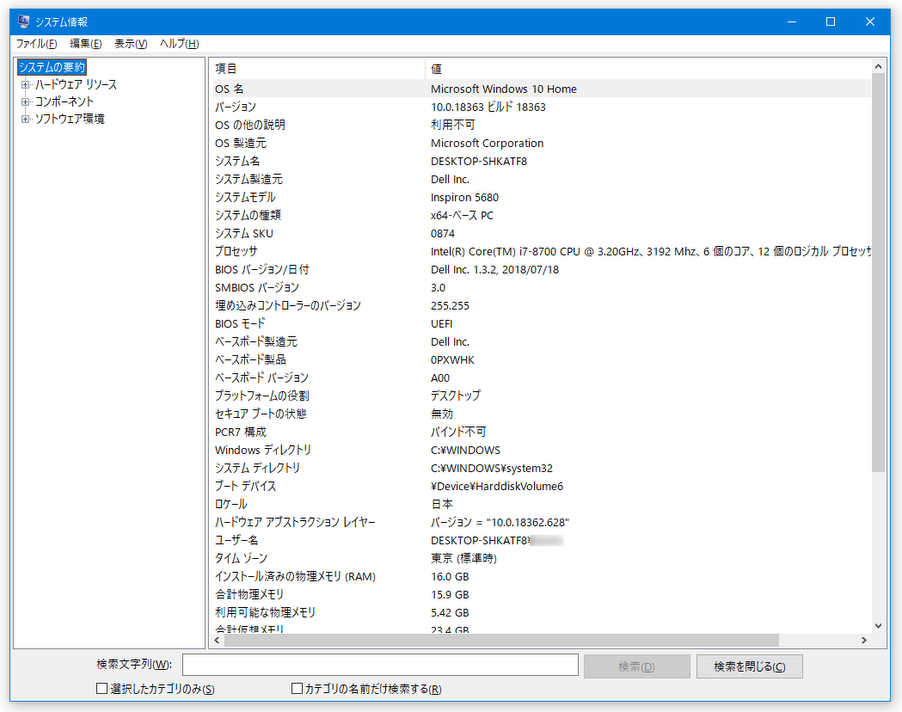Click the vertical scrollbar down arrow
The width and height of the screenshot is (902, 712).
pos(878,626)
